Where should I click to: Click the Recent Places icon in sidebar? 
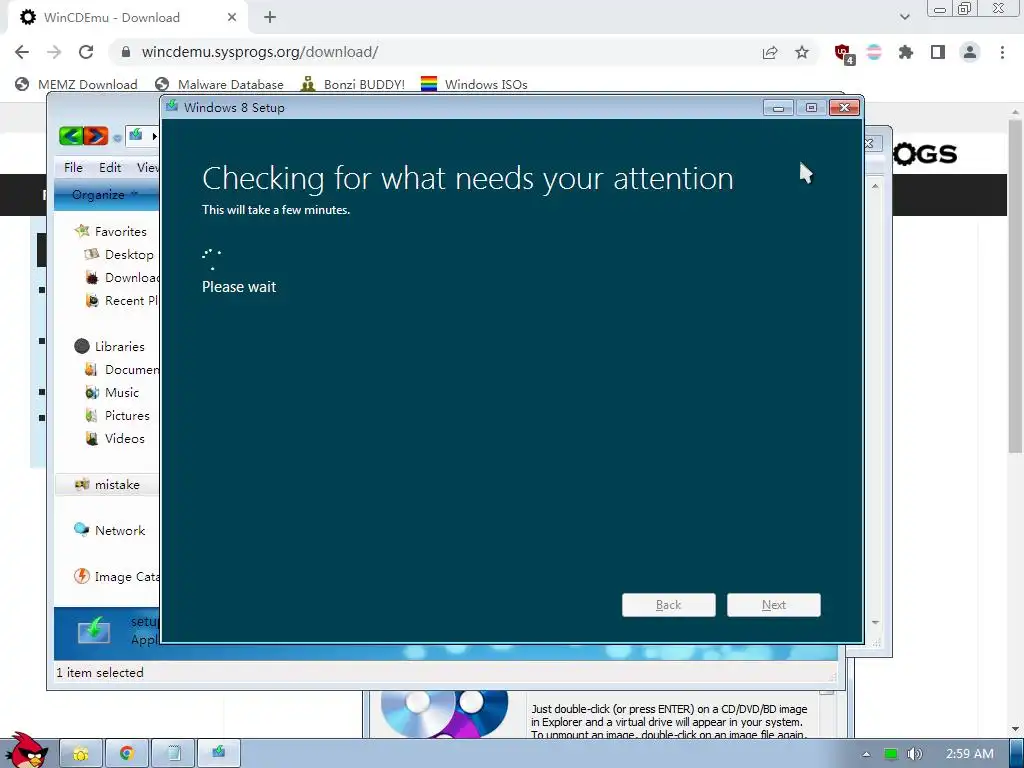92,300
